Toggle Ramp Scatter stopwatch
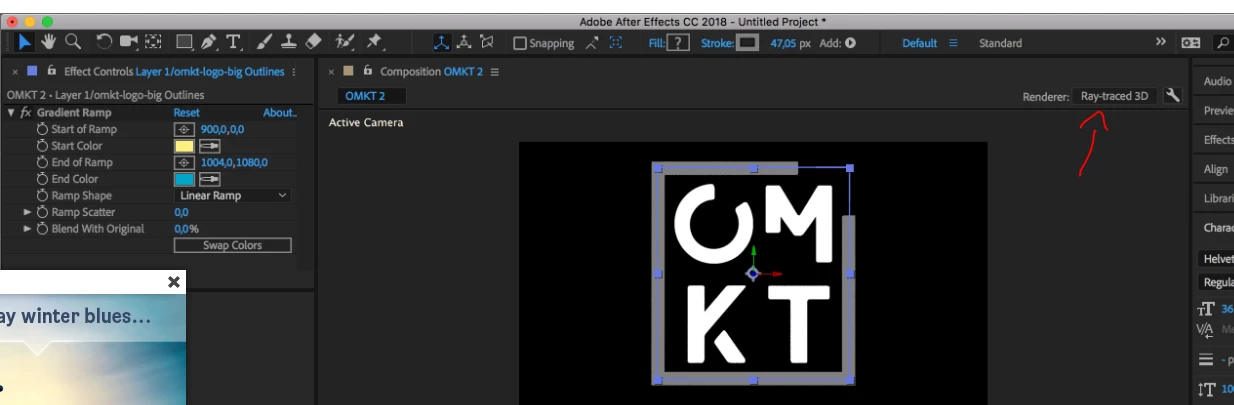The width and height of the screenshot is (1234, 405). pos(42,212)
